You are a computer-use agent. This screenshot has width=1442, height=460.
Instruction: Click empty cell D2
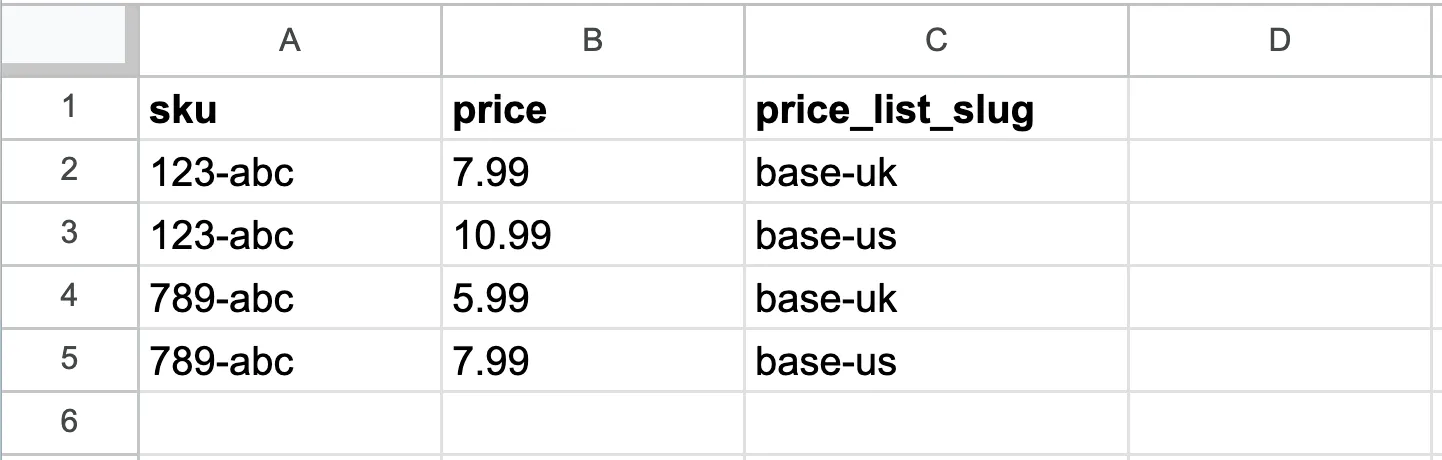[1279, 171]
